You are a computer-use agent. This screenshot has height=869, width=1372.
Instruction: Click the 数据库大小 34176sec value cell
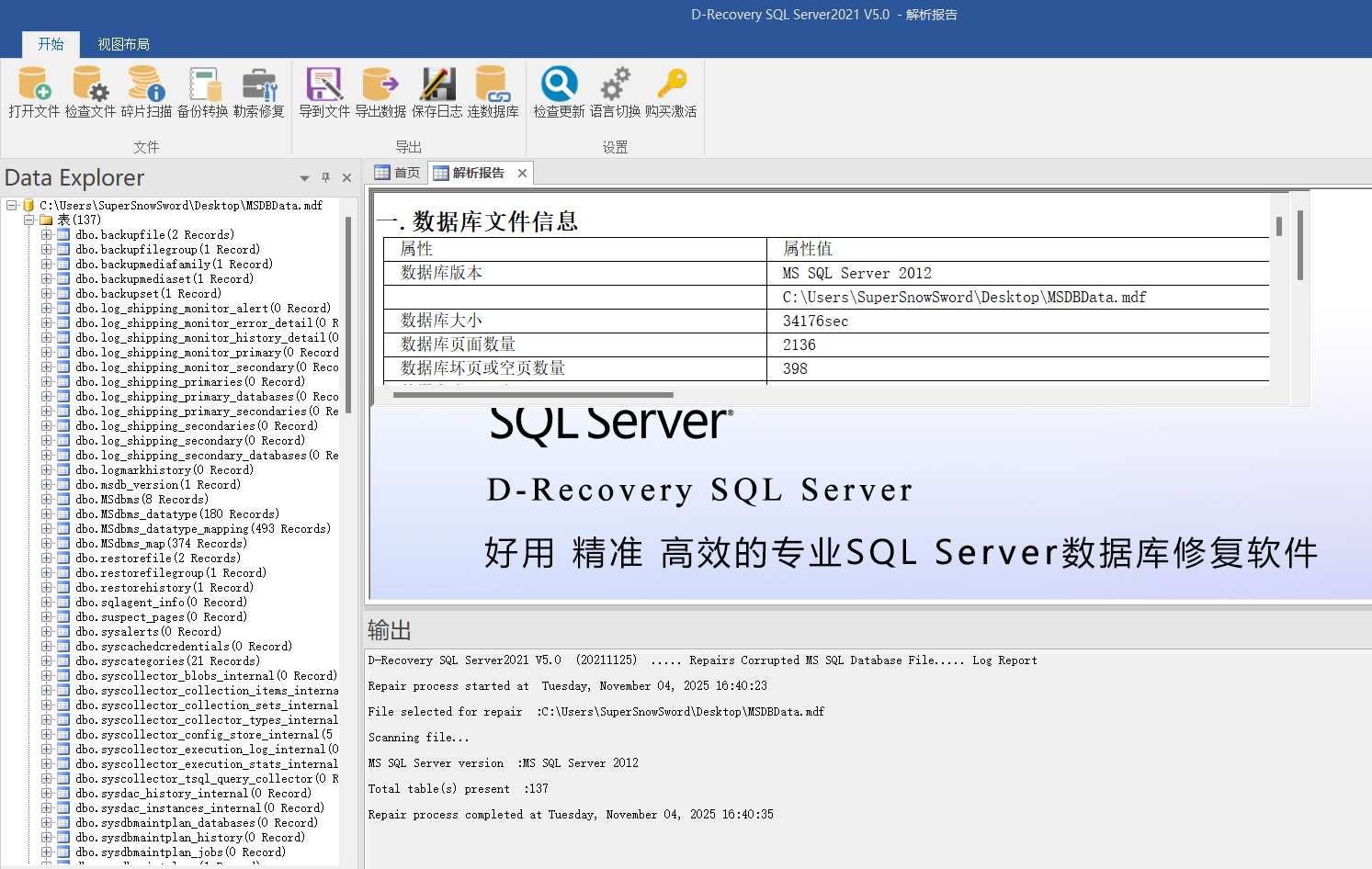click(1017, 321)
